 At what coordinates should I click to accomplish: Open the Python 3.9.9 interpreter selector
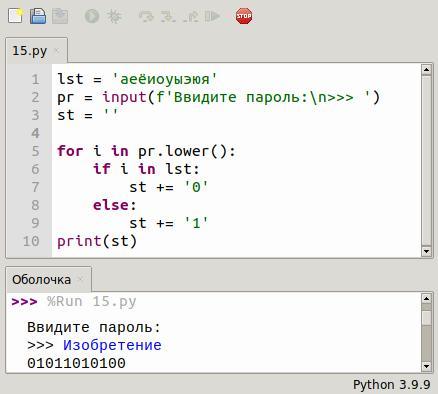tap(392, 385)
